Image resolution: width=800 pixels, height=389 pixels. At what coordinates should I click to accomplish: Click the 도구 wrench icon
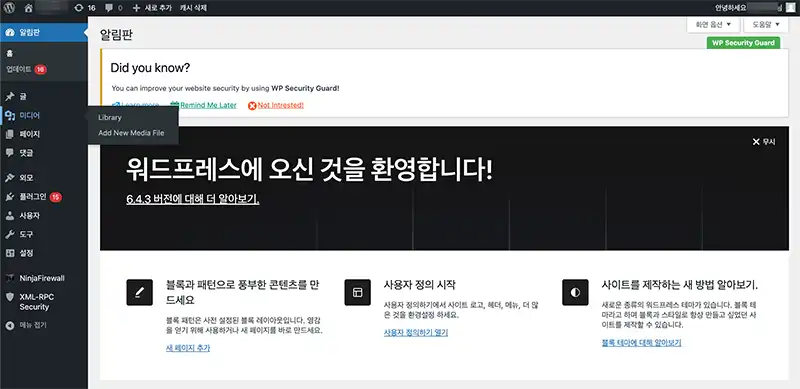(10, 234)
